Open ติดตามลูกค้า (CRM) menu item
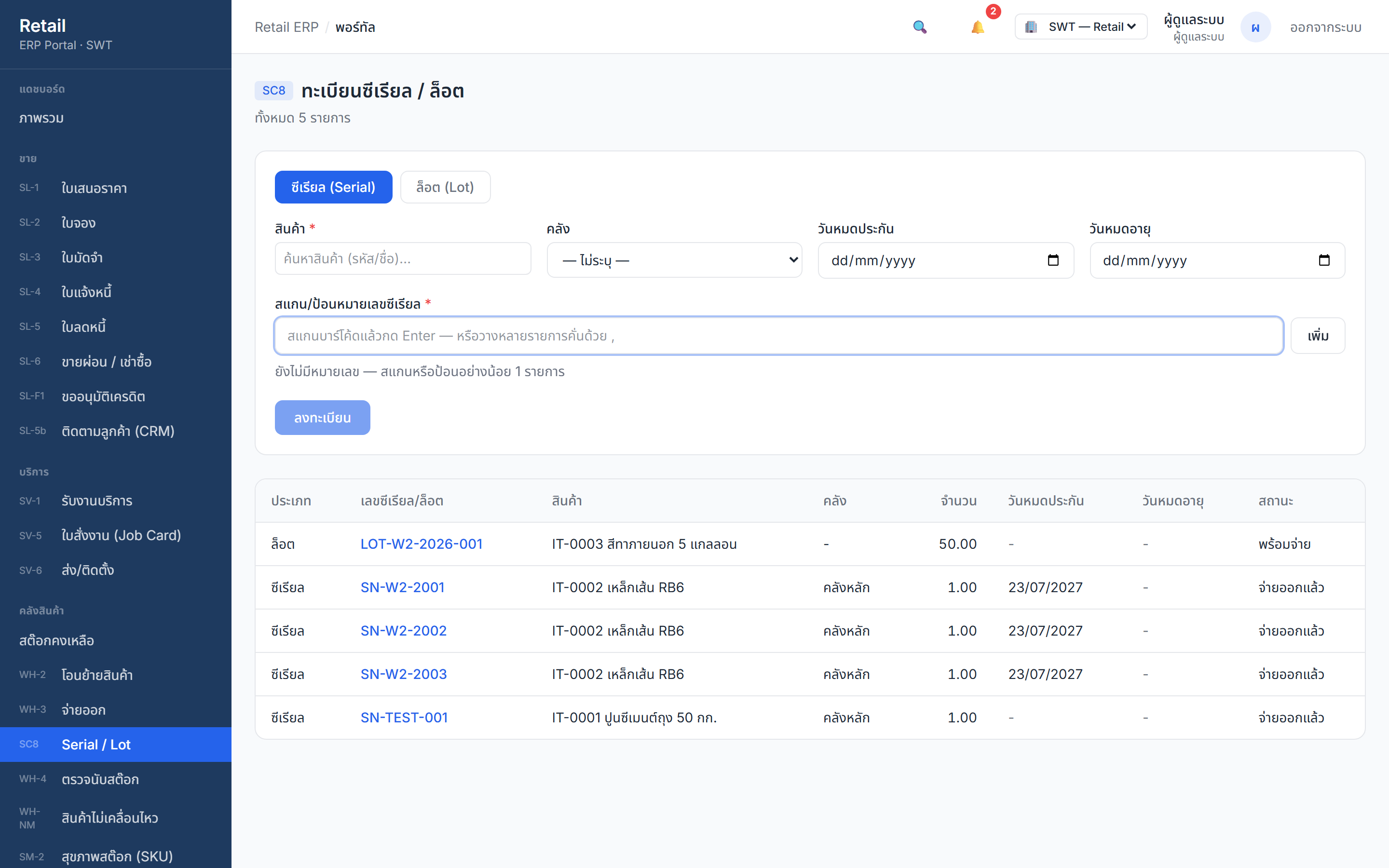The height and width of the screenshot is (868, 1389). 115,431
